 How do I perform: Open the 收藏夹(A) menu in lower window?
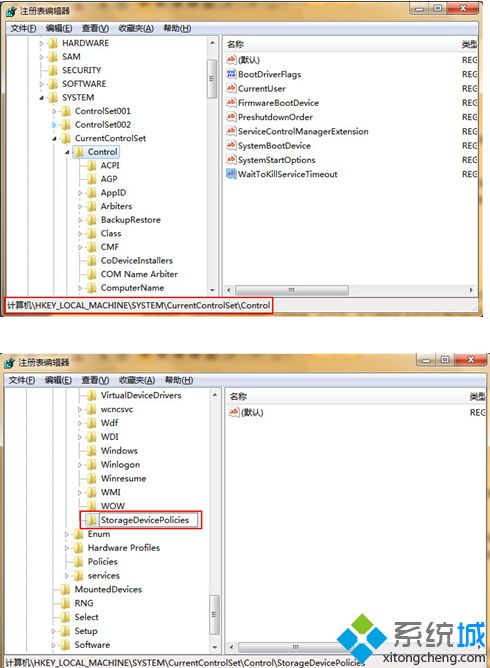[x=136, y=380]
